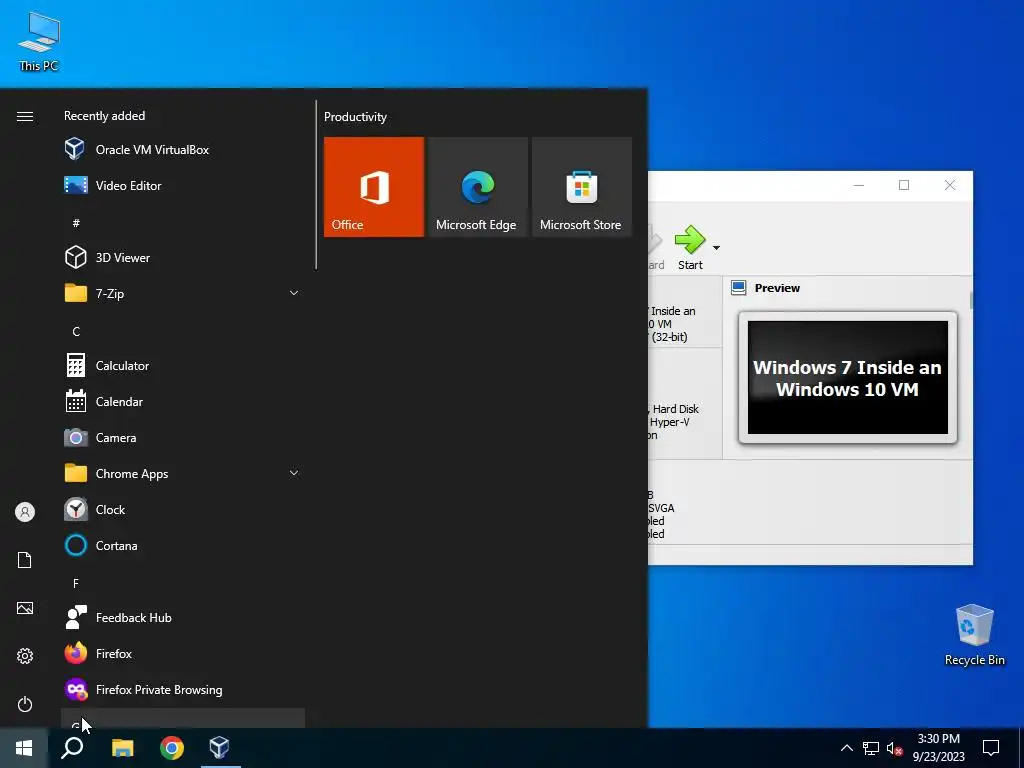Jump to the 'F' letter group header

click(x=76, y=583)
